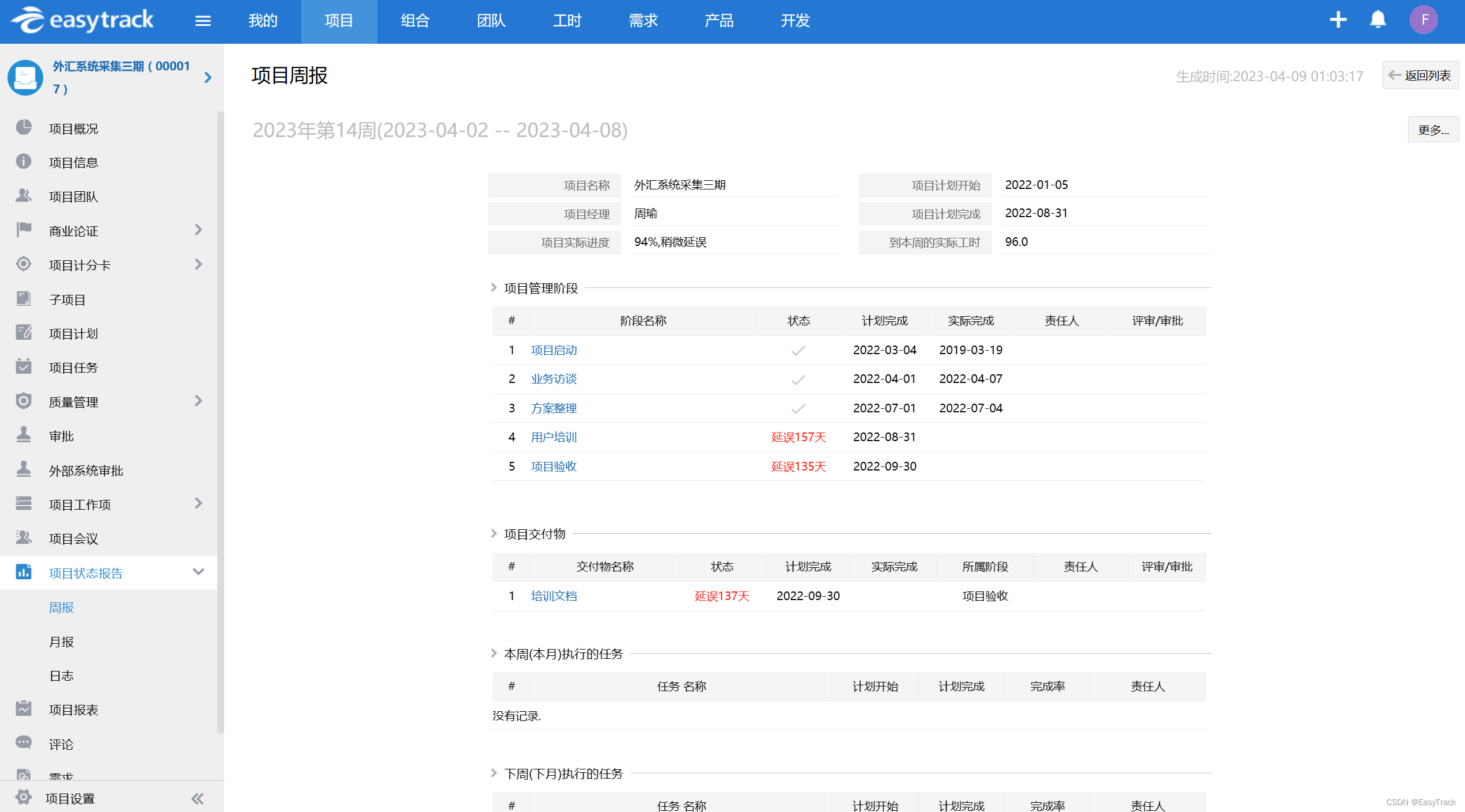
Task: Click the hamburger menu icon
Action: [x=203, y=21]
